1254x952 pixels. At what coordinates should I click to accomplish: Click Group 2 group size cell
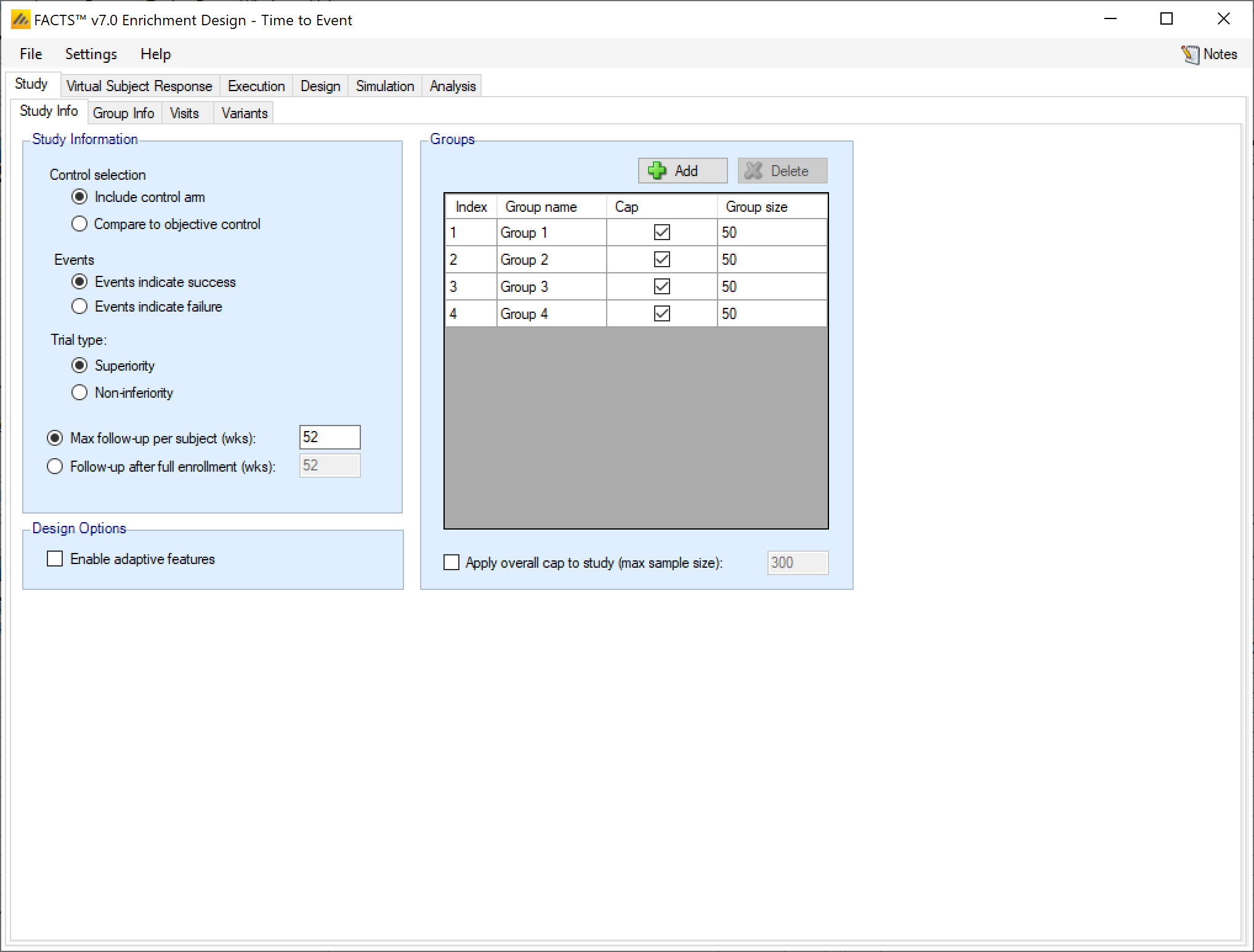click(771, 259)
